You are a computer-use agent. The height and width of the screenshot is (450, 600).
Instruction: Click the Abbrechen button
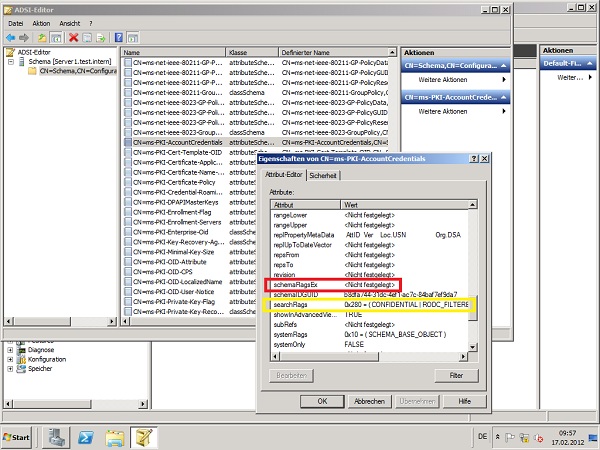pos(369,401)
